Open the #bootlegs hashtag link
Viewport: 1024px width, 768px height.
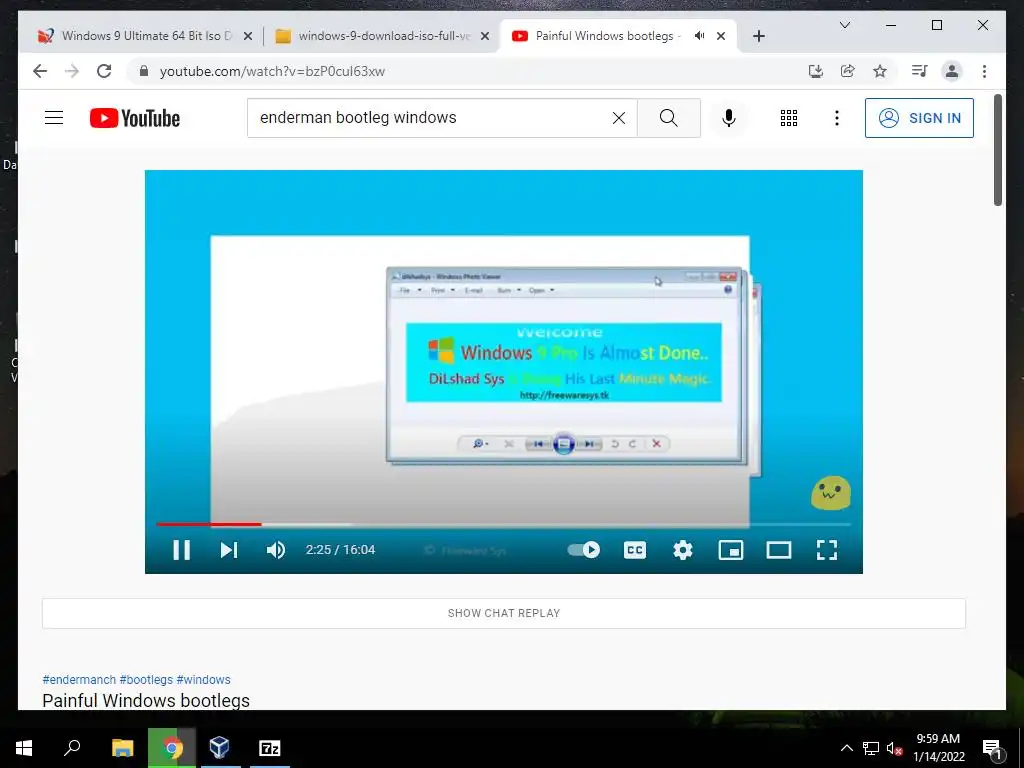click(x=146, y=680)
